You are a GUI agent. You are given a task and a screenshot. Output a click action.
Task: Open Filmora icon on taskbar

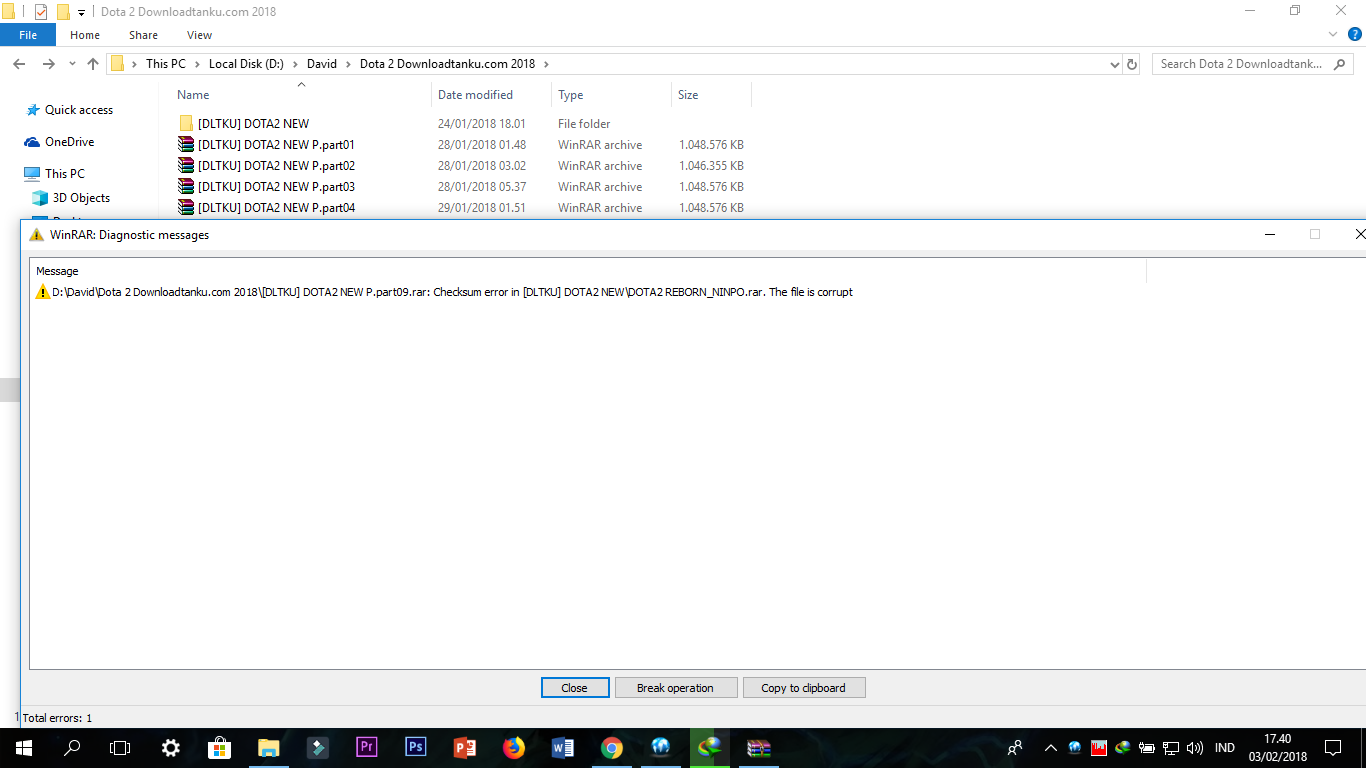point(318,748)
